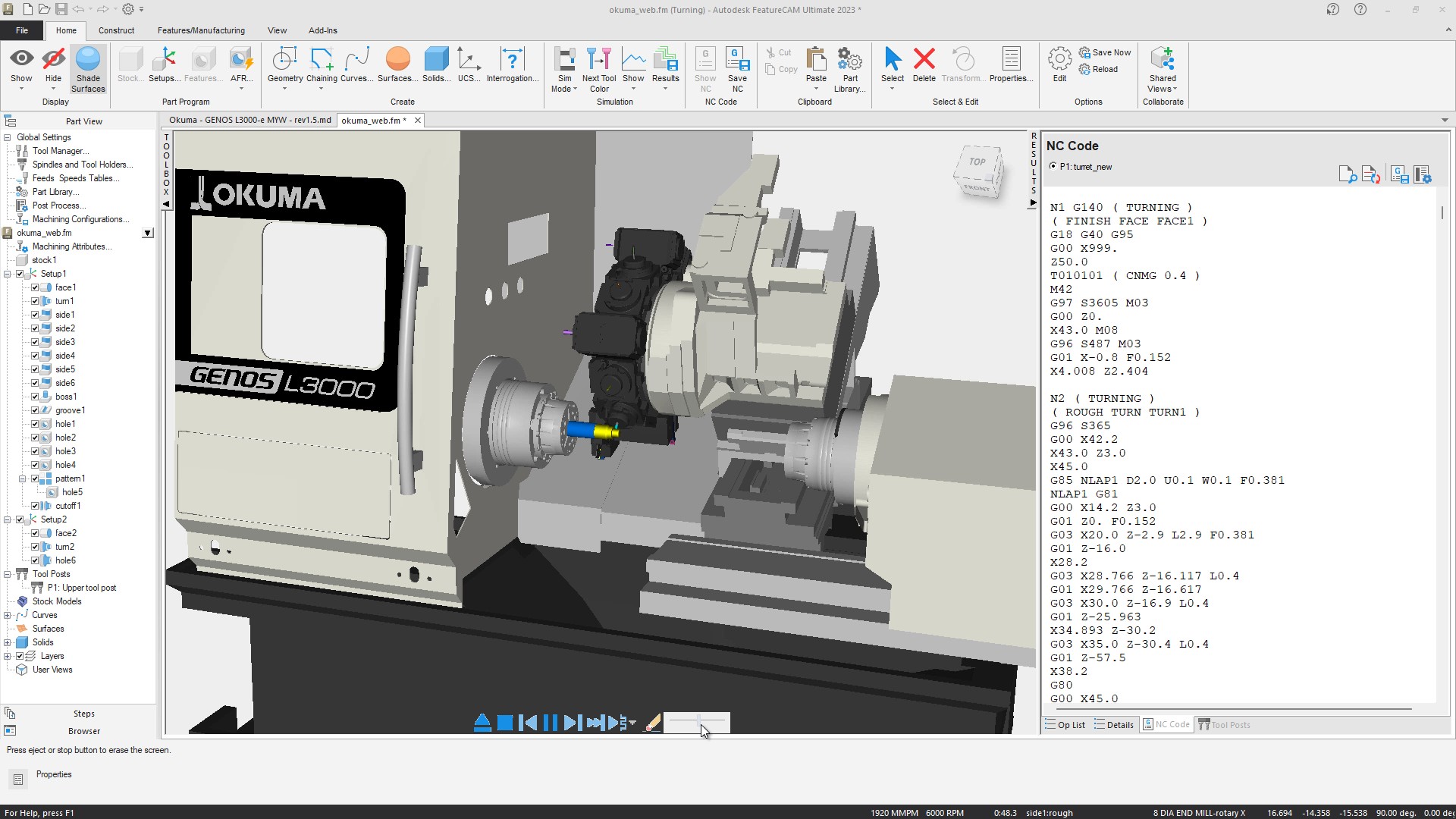Expand the Layers tree node
The height and width of the screenshot is (819, 1456).
click(8, 656)
